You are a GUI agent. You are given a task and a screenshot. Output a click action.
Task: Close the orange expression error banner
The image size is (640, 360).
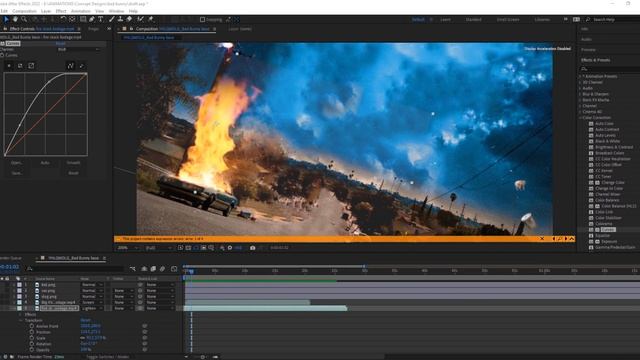pos(542,239)
